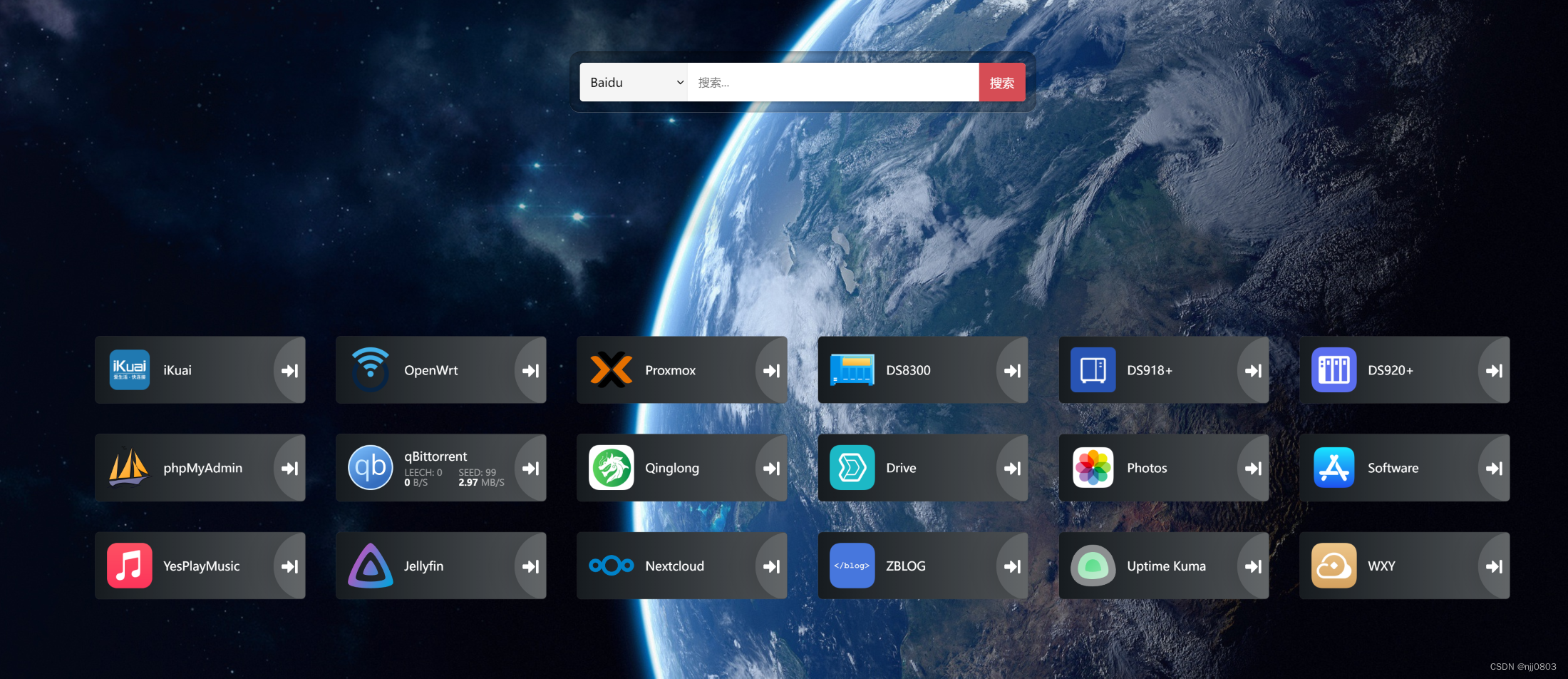The width and height of the screenshot is (1568, 679).
Task: Click the arrow button on qBittorrent card
Action: click(x=531, y=468)
